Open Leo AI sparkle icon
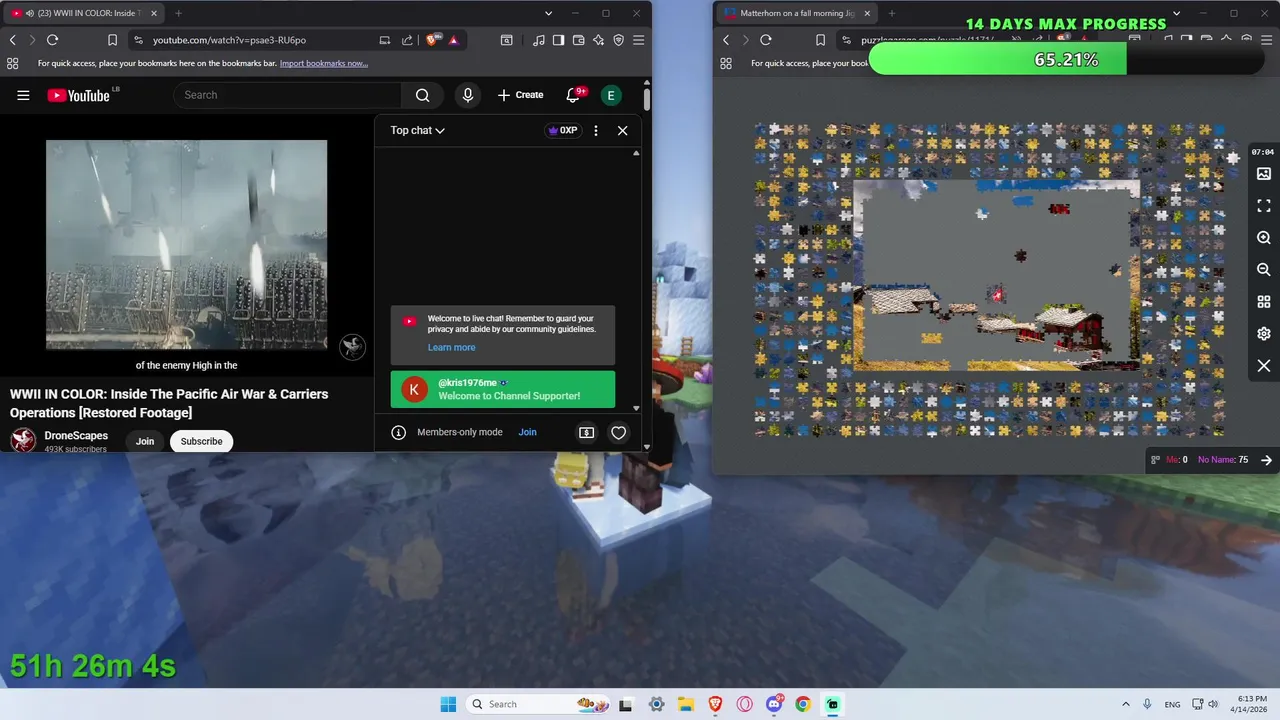The width and height of the screenshot is (1280, 720). [598, 40]
